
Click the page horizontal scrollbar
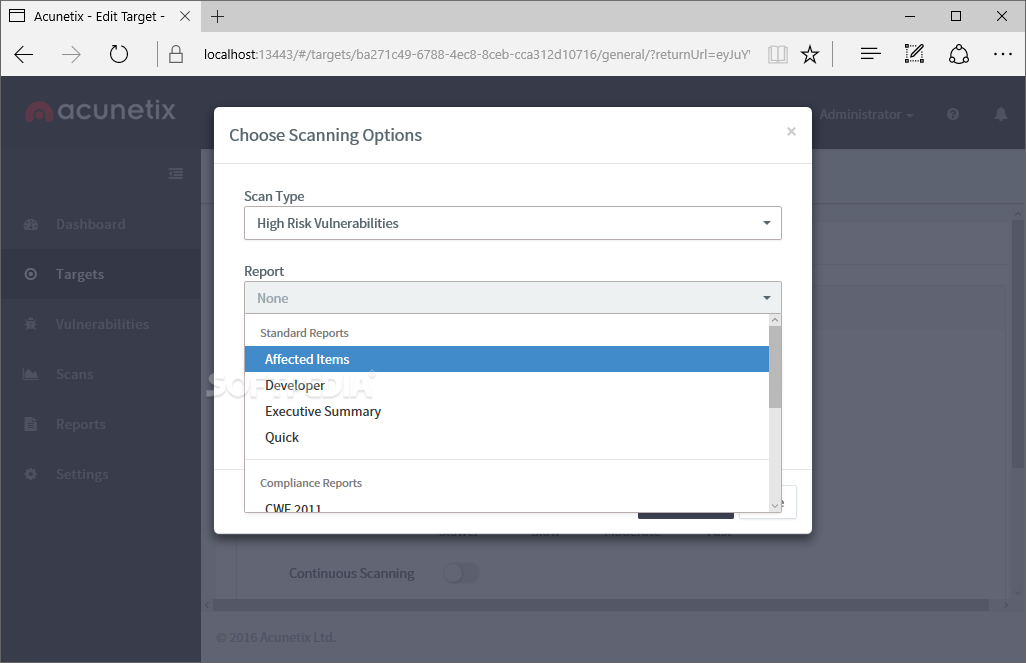tap(601, 605)
